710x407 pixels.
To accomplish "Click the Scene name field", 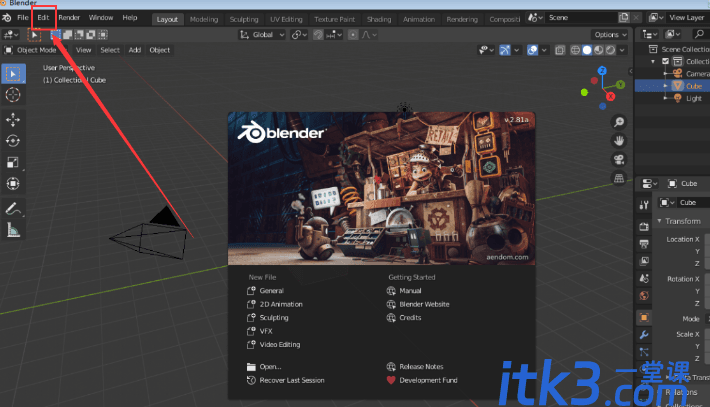I will [x=581, y=17].
